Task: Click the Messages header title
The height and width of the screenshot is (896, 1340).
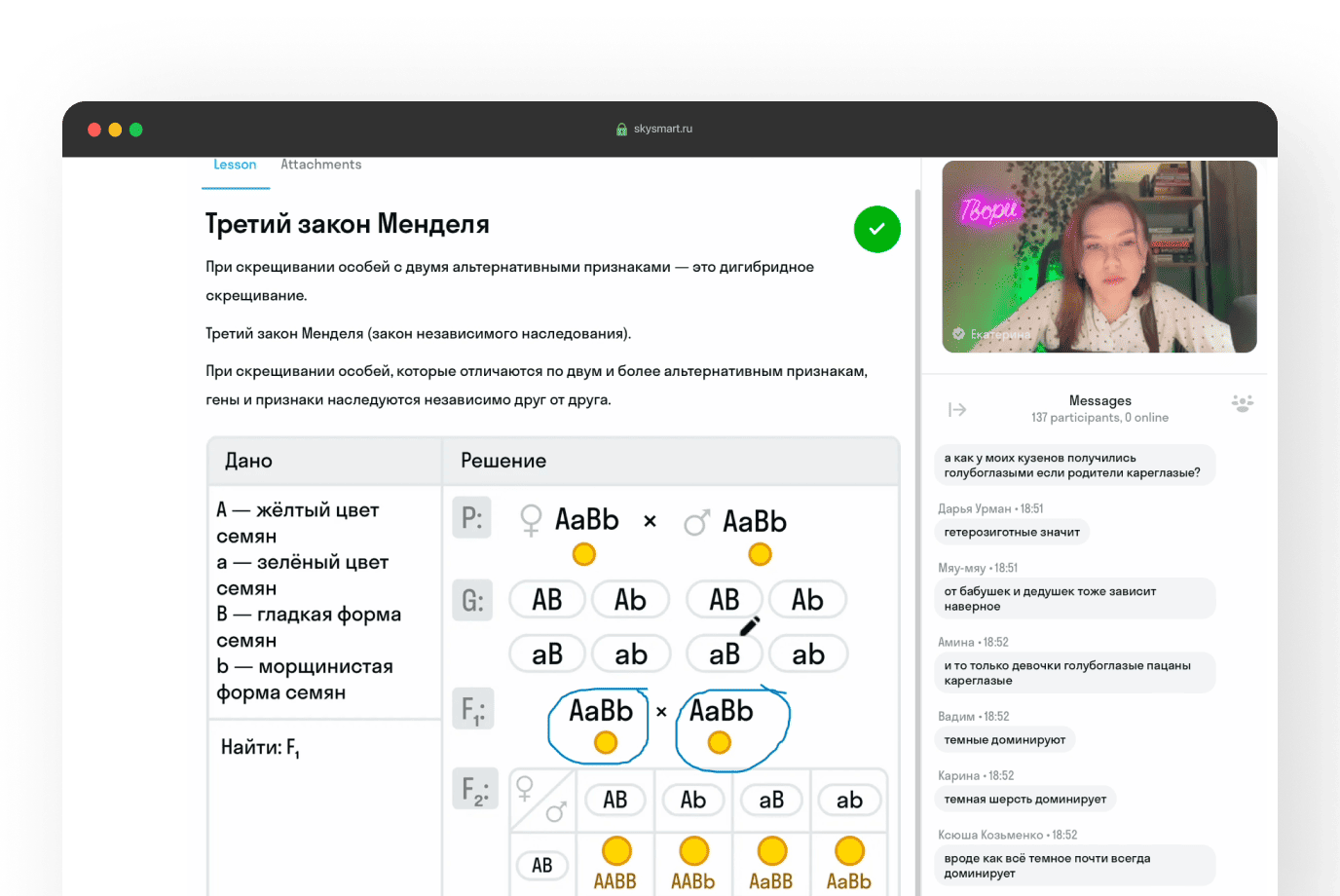Action: pos(1100,400)
